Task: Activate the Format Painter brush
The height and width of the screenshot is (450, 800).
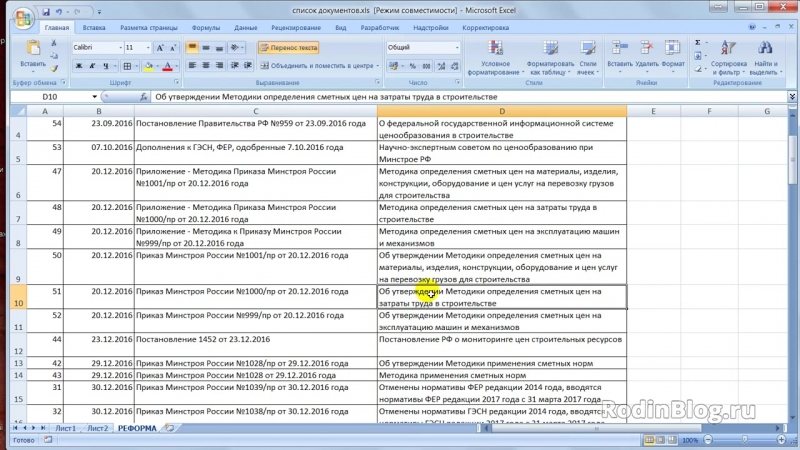Action: pos(54,67)
